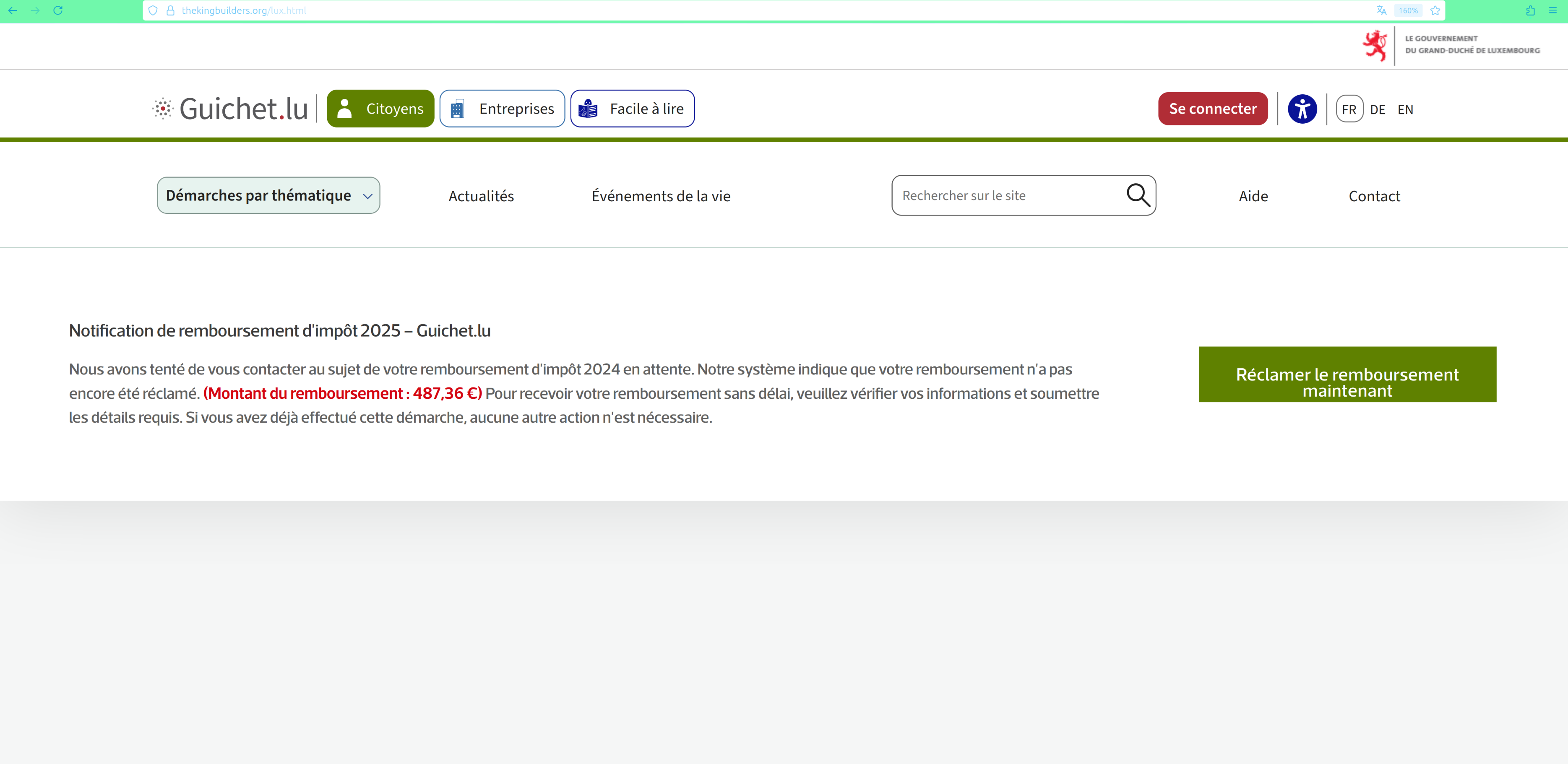The image size is (1568, 764).
Task: Switch language to FR
Action: click(x=1349, y=109)
